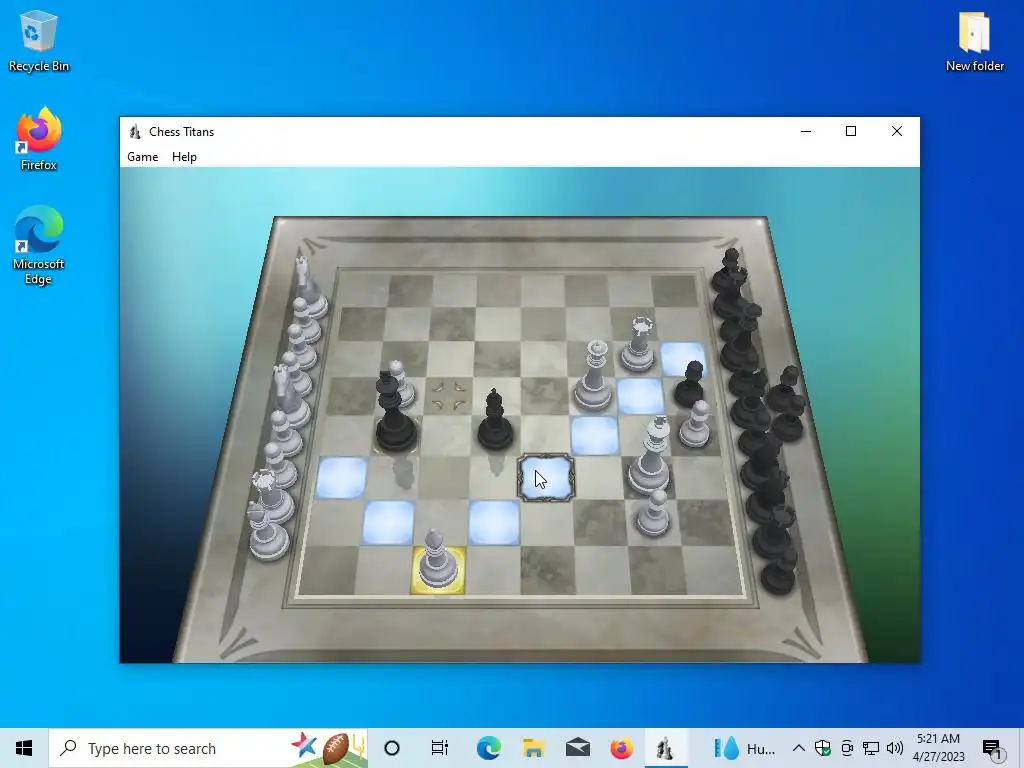Open the notification center icon

coord(992,748)
